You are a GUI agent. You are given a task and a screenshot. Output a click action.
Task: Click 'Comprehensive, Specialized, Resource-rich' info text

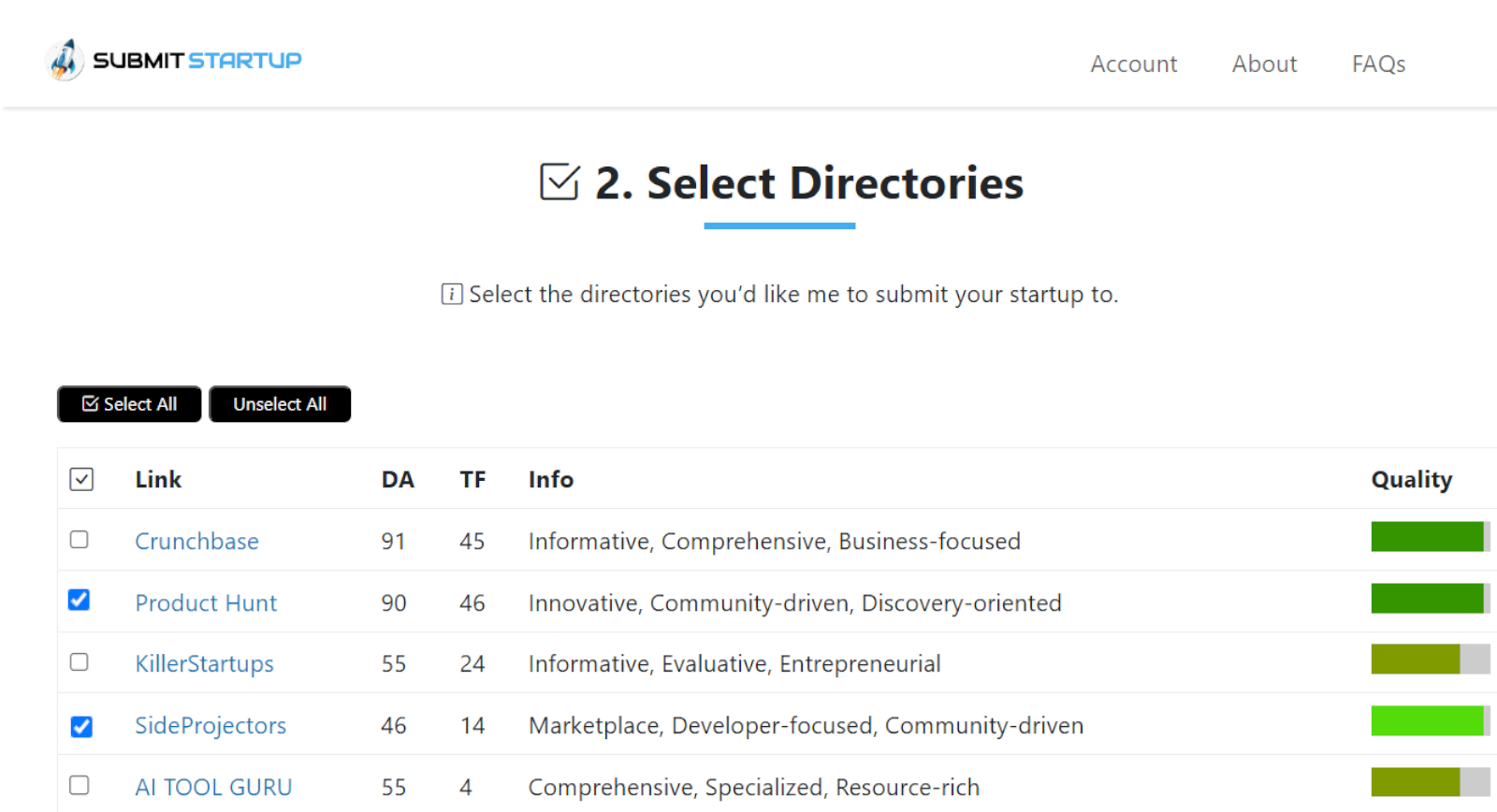click(x=753, y=787)
